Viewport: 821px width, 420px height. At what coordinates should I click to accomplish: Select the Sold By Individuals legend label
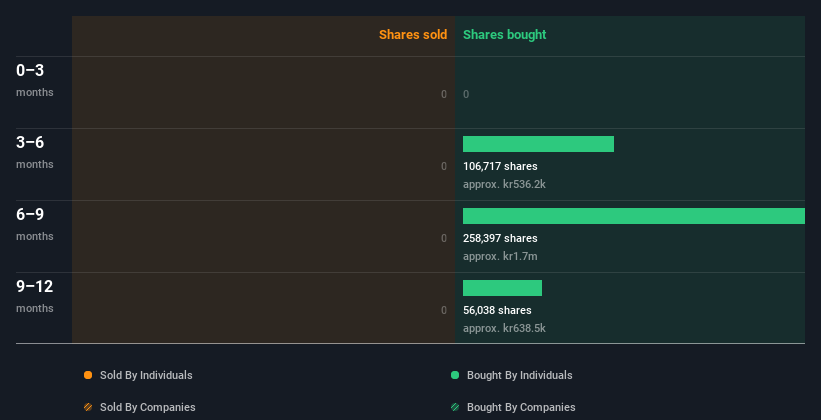[146, 375]
